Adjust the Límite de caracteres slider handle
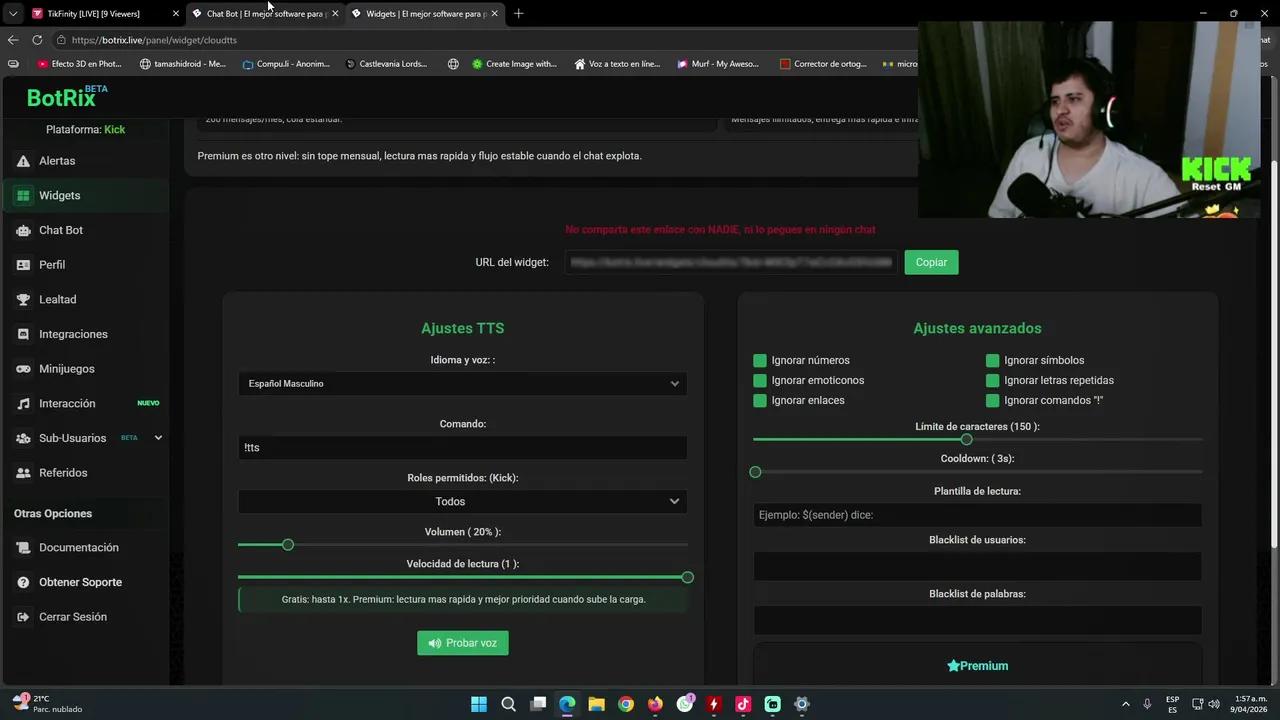The width and height of the screenshot is (1280, 720). click(x=966, y=440)
